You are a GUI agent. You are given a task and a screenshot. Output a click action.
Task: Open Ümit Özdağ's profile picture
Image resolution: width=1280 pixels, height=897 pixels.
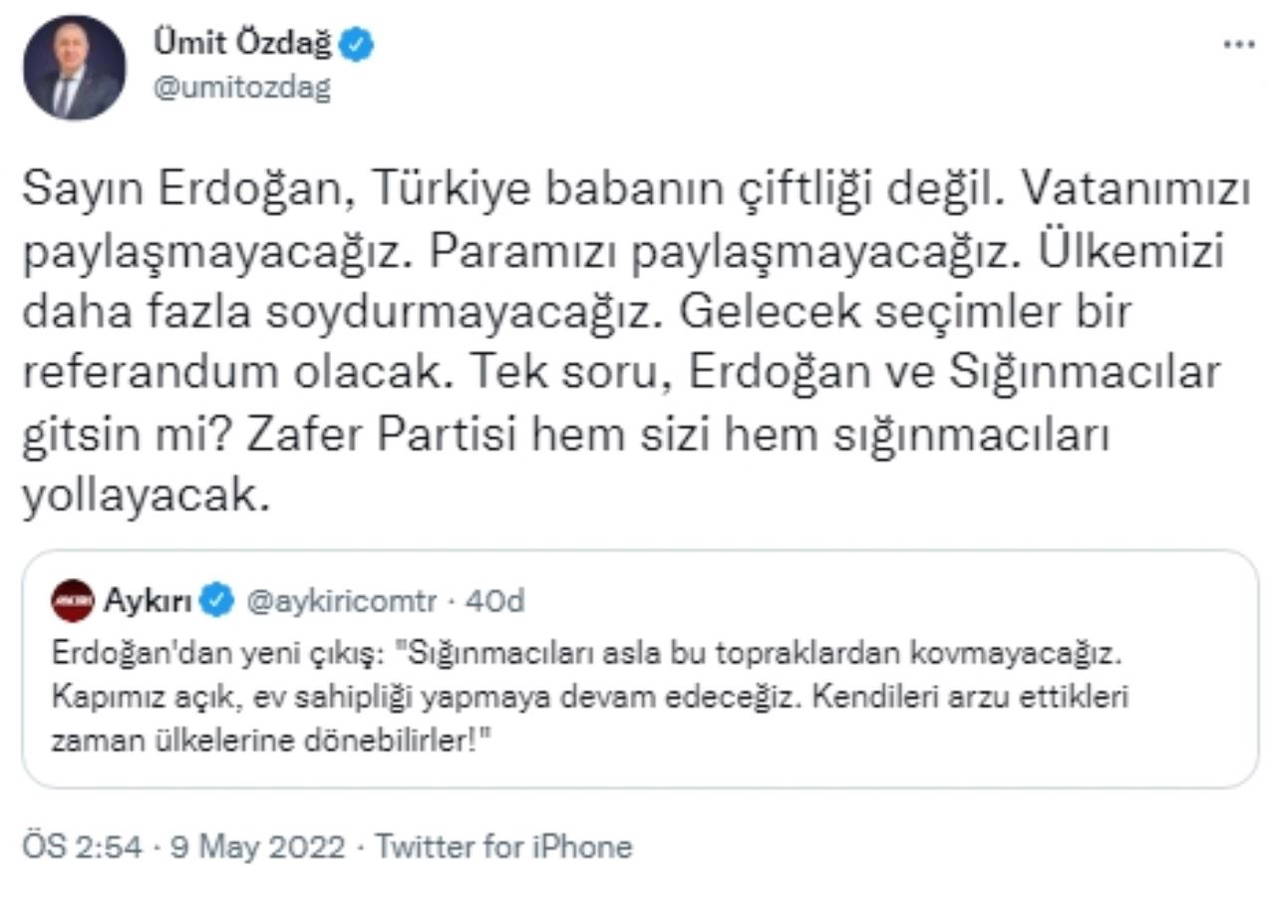(75, 68)
